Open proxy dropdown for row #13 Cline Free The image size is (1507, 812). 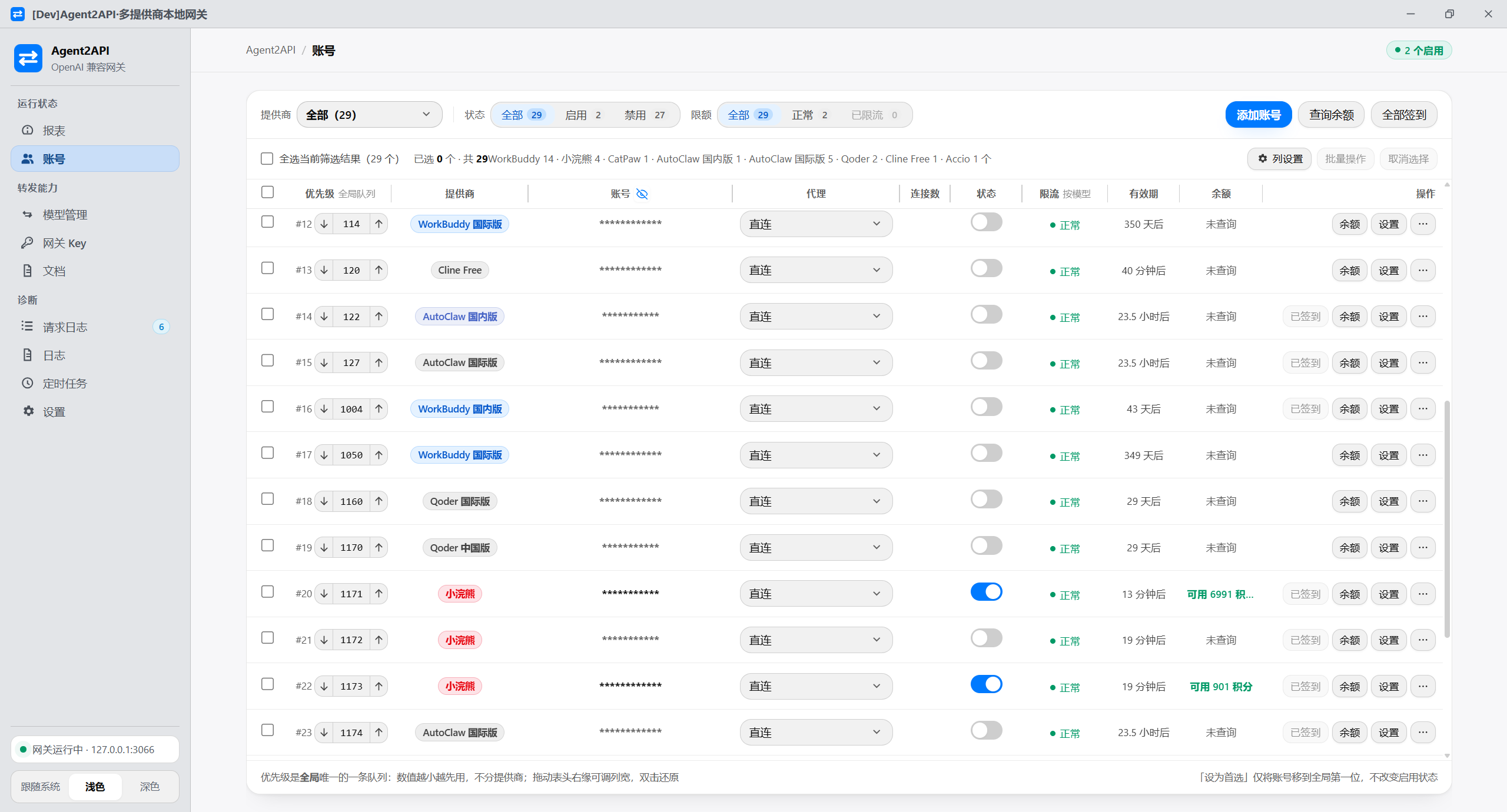click(x=816, y=271)
